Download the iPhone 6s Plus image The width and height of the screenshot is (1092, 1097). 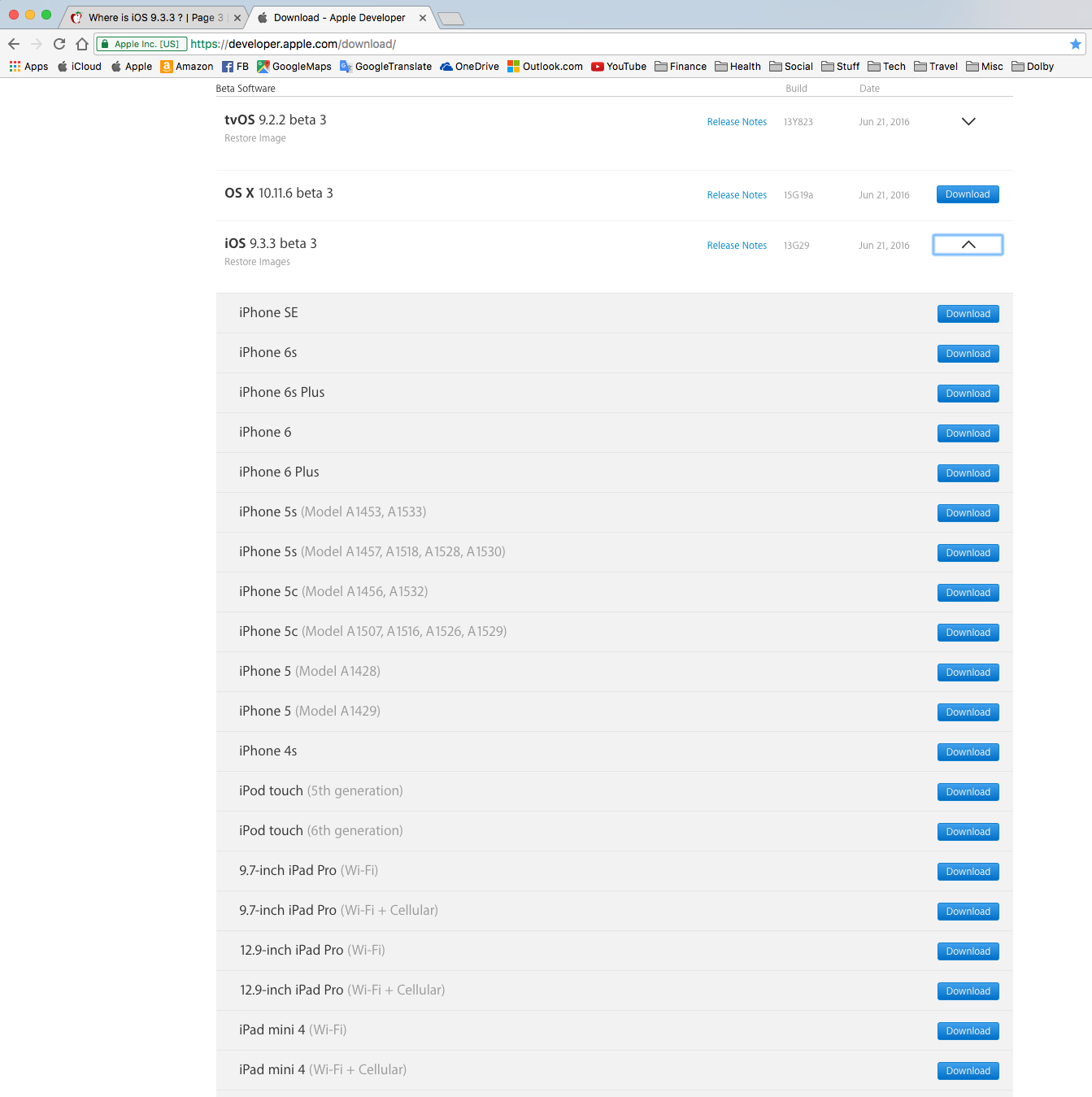click(x=968, y=394)
